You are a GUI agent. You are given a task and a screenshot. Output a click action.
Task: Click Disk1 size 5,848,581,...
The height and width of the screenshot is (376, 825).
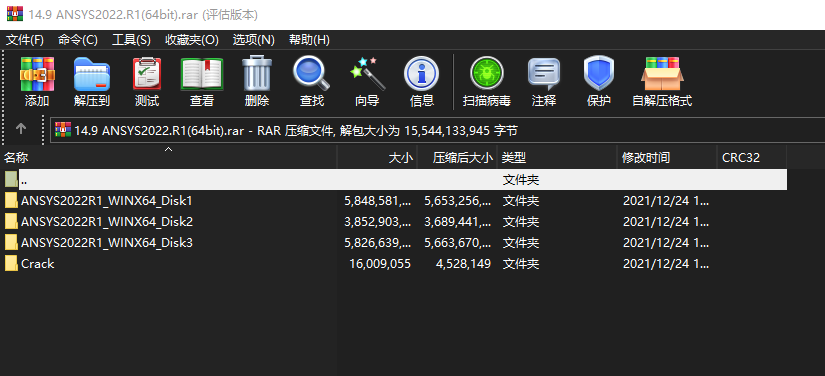378,200
